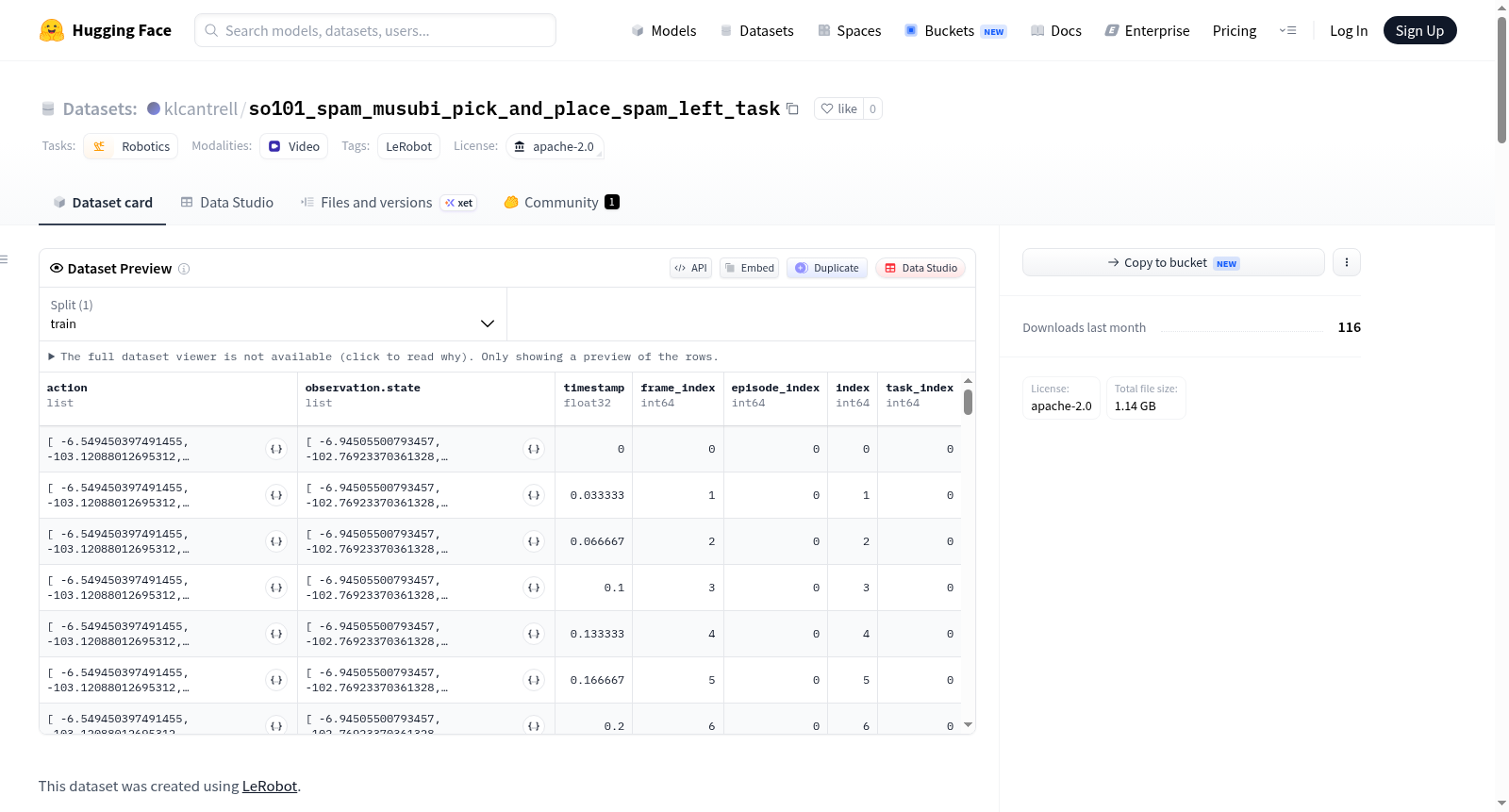Image resolution: width=1509 pixels, height=812 pixels.
Task: Expand action JSON in 0.1 timestamp row
Action: click(276, 588)
